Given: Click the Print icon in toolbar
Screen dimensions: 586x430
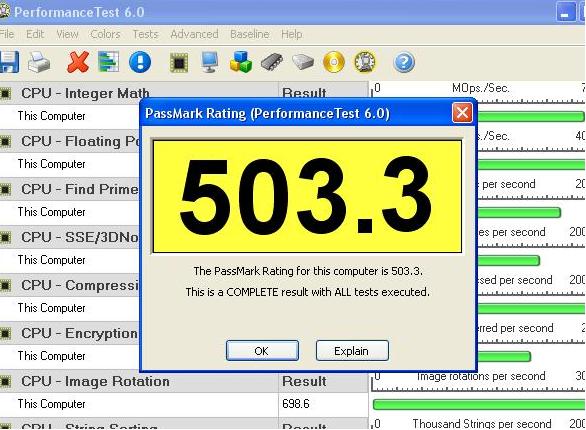Looking at the screenshot, I should coord(39,62).
